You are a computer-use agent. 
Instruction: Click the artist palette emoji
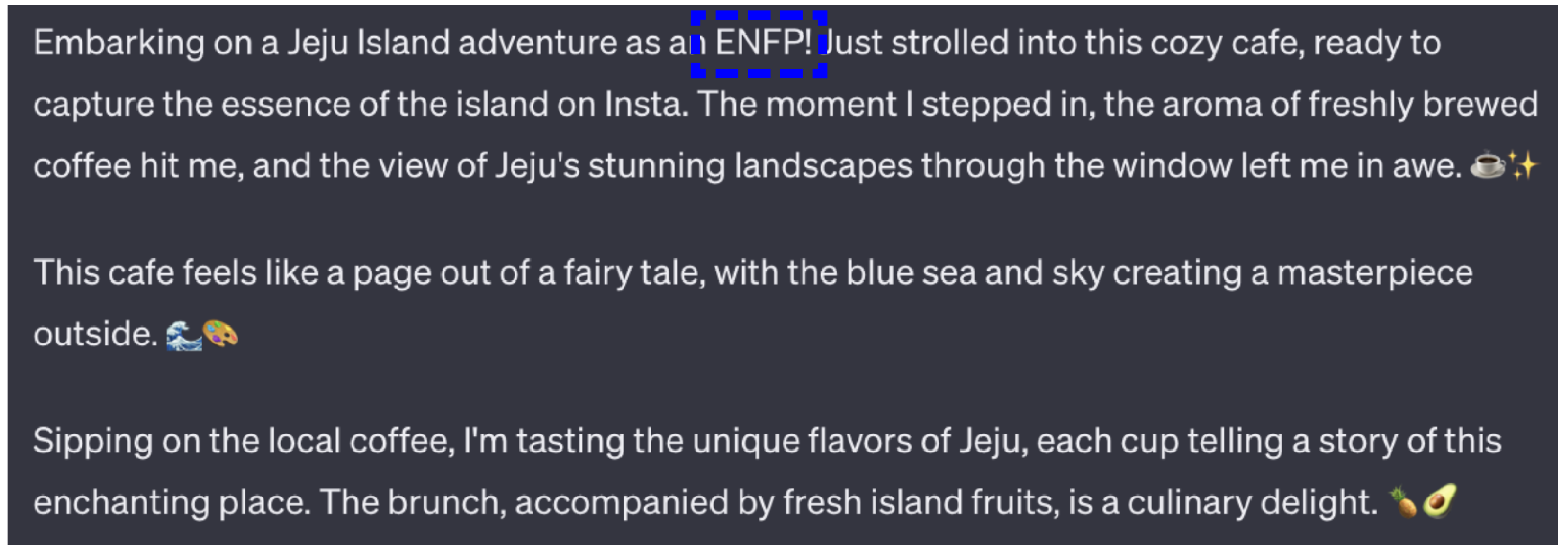point(220,334)
